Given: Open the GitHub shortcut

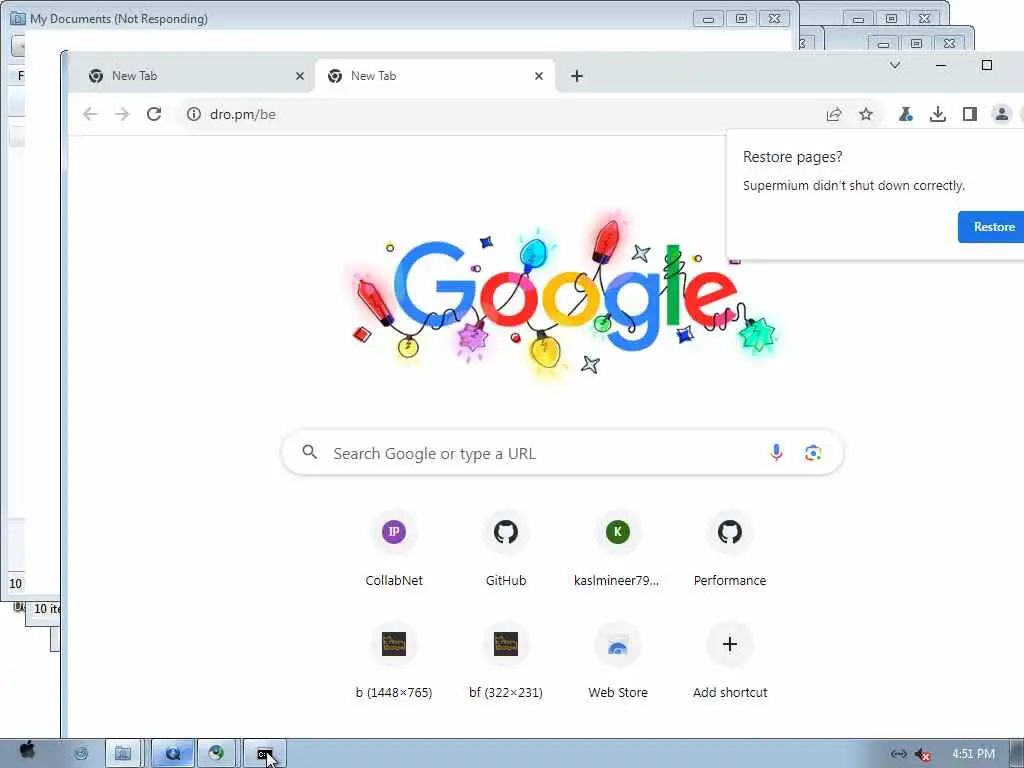Looking at the screenshot, I should click(506, 550).
